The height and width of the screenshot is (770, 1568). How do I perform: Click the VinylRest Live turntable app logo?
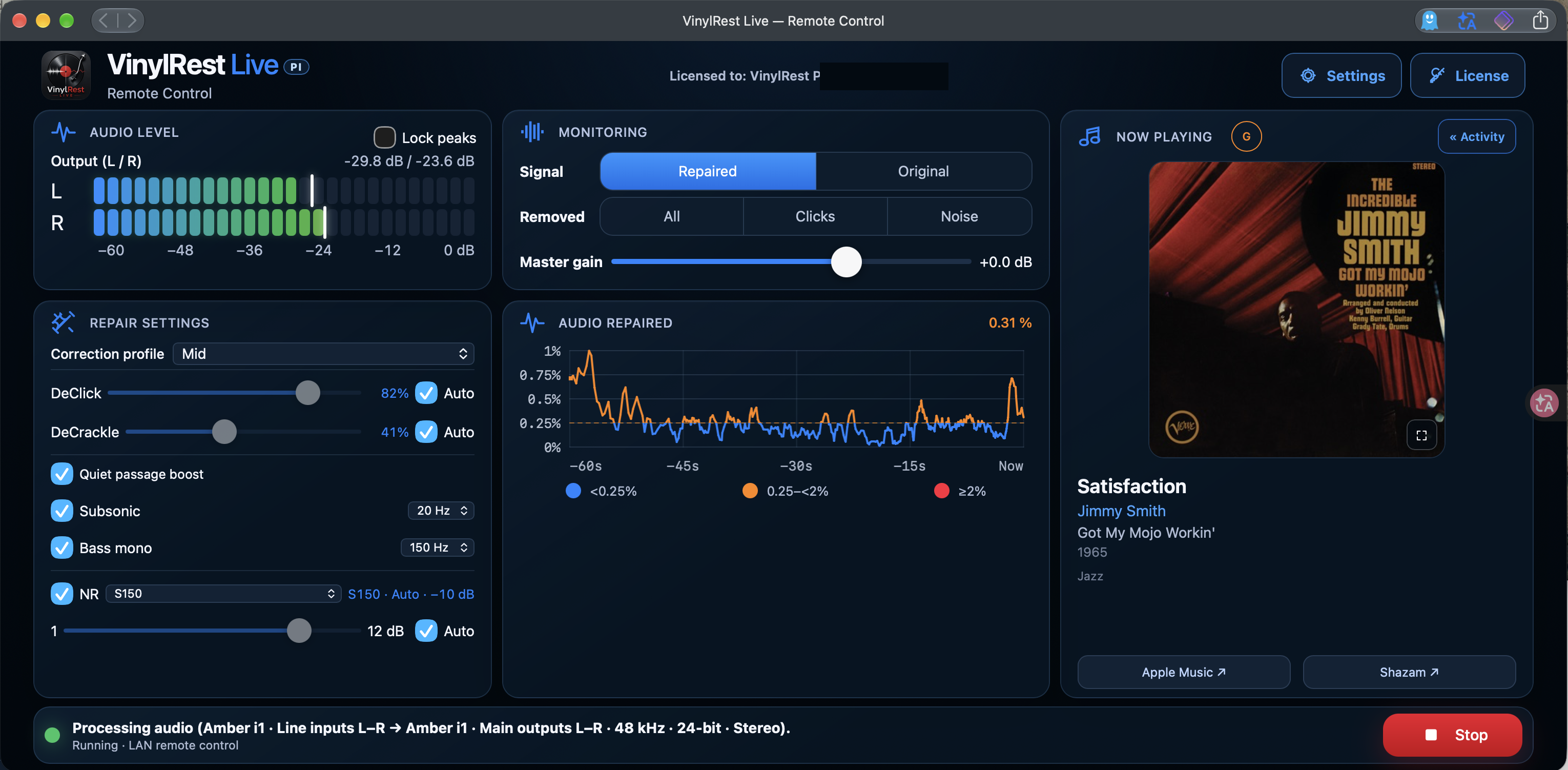66,75
